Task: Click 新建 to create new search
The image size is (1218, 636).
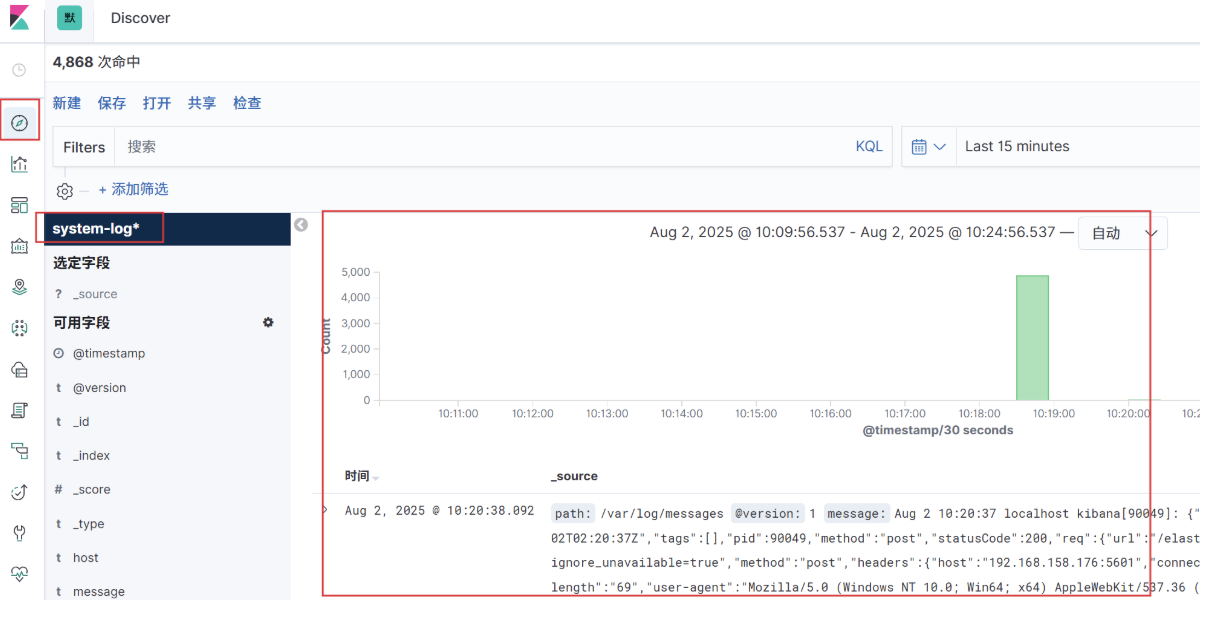Action: tap(67, 103)
